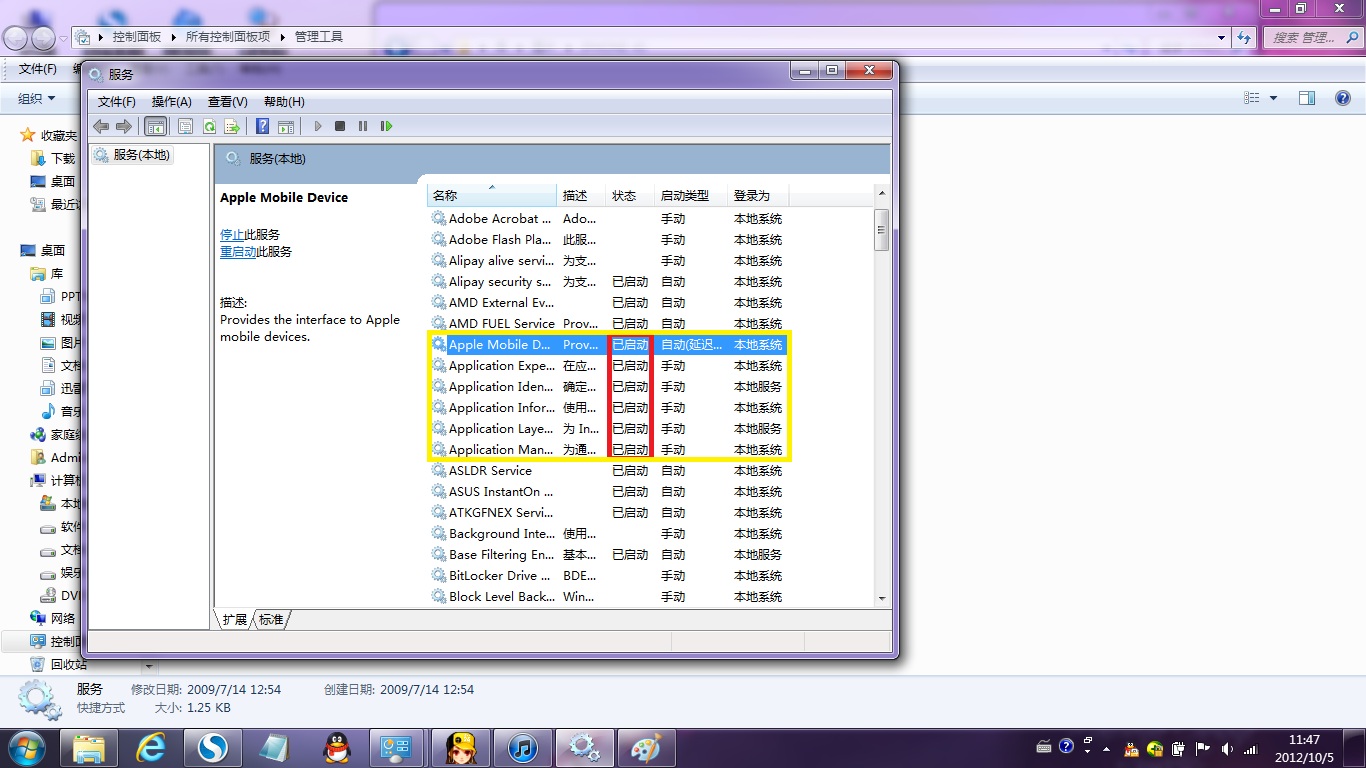Open Help using the blue question-mark toolbar icon
Image resolution: width=1366 pixels, height=768 pixels.
[262, 126]
